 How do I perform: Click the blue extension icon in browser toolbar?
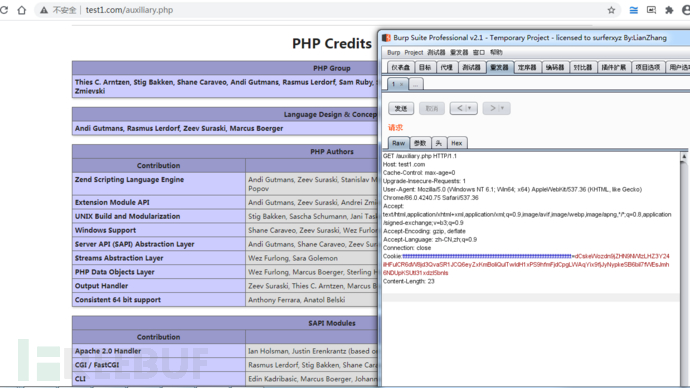(634, 10)
